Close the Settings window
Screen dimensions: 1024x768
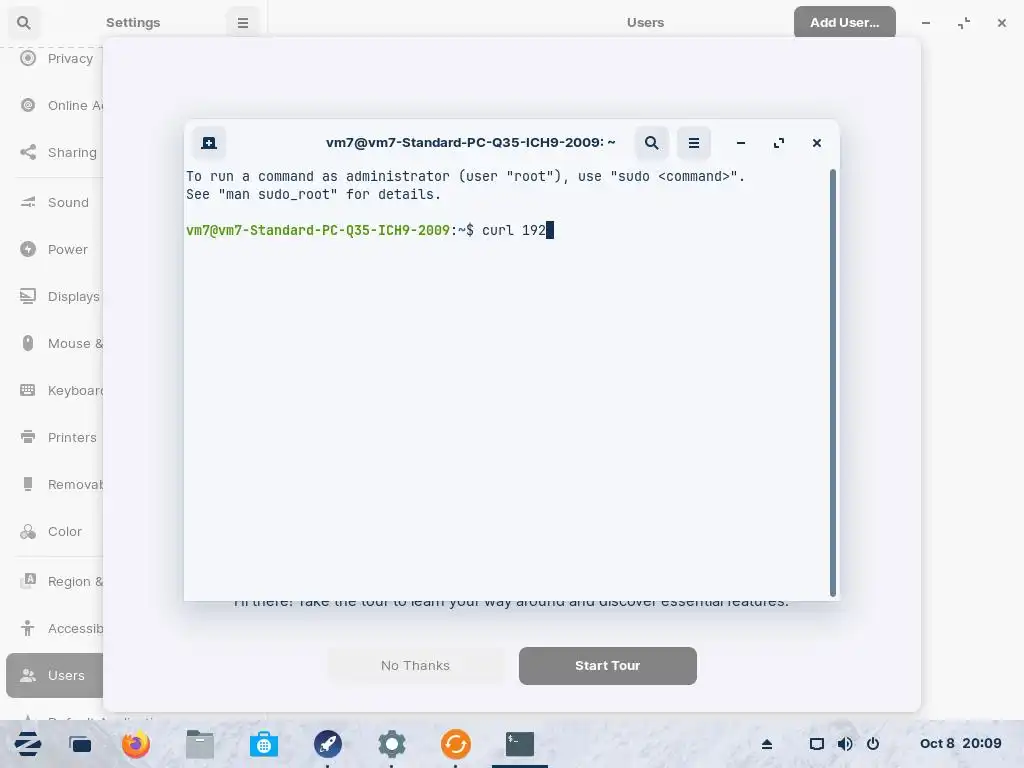[1002, 23]
